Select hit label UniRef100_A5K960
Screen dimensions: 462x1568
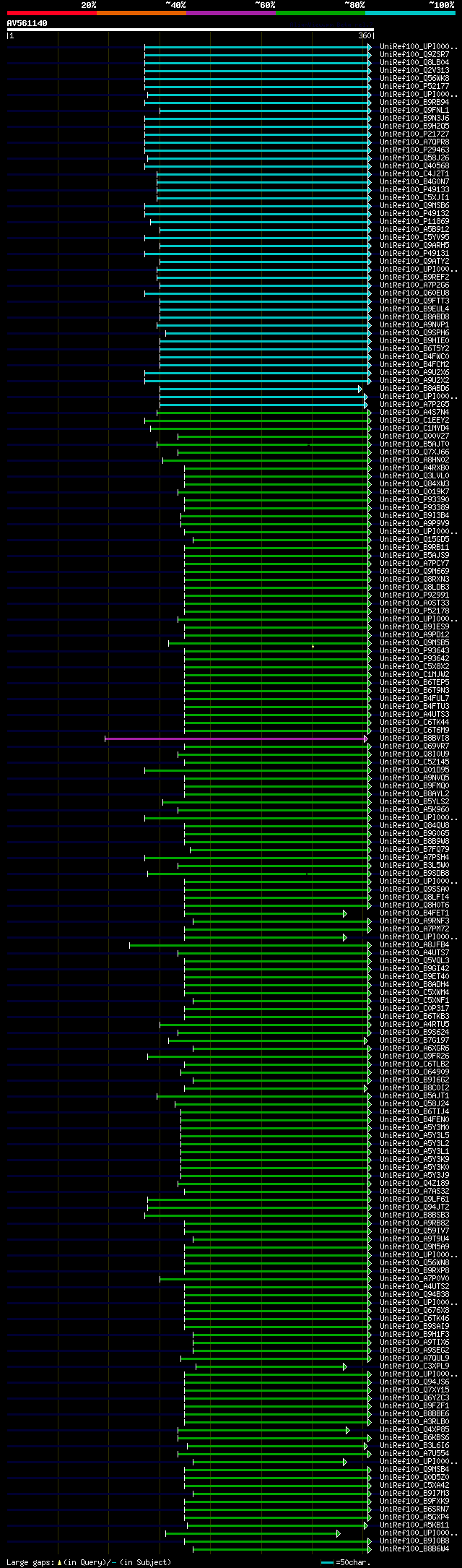[x=414, y=809]
